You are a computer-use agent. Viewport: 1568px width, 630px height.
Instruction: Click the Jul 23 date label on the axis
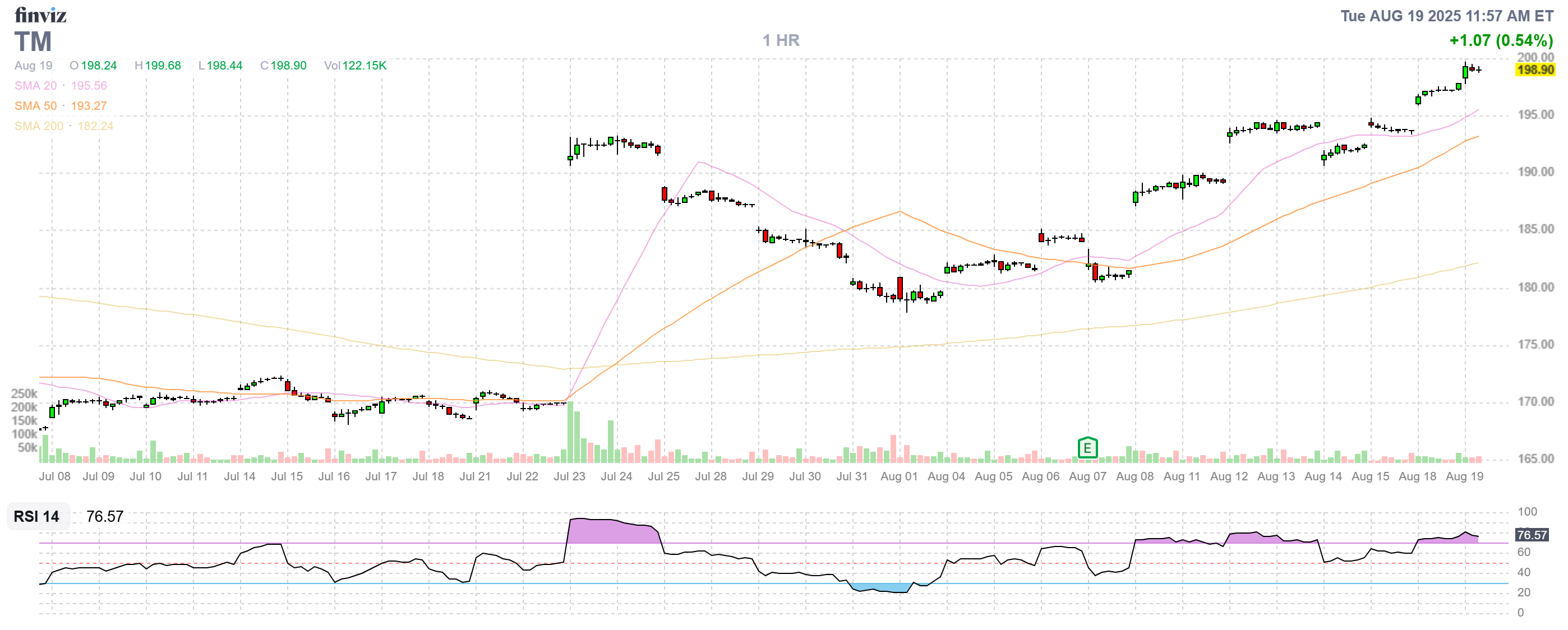pyautogui.click(x=569, y=477)
